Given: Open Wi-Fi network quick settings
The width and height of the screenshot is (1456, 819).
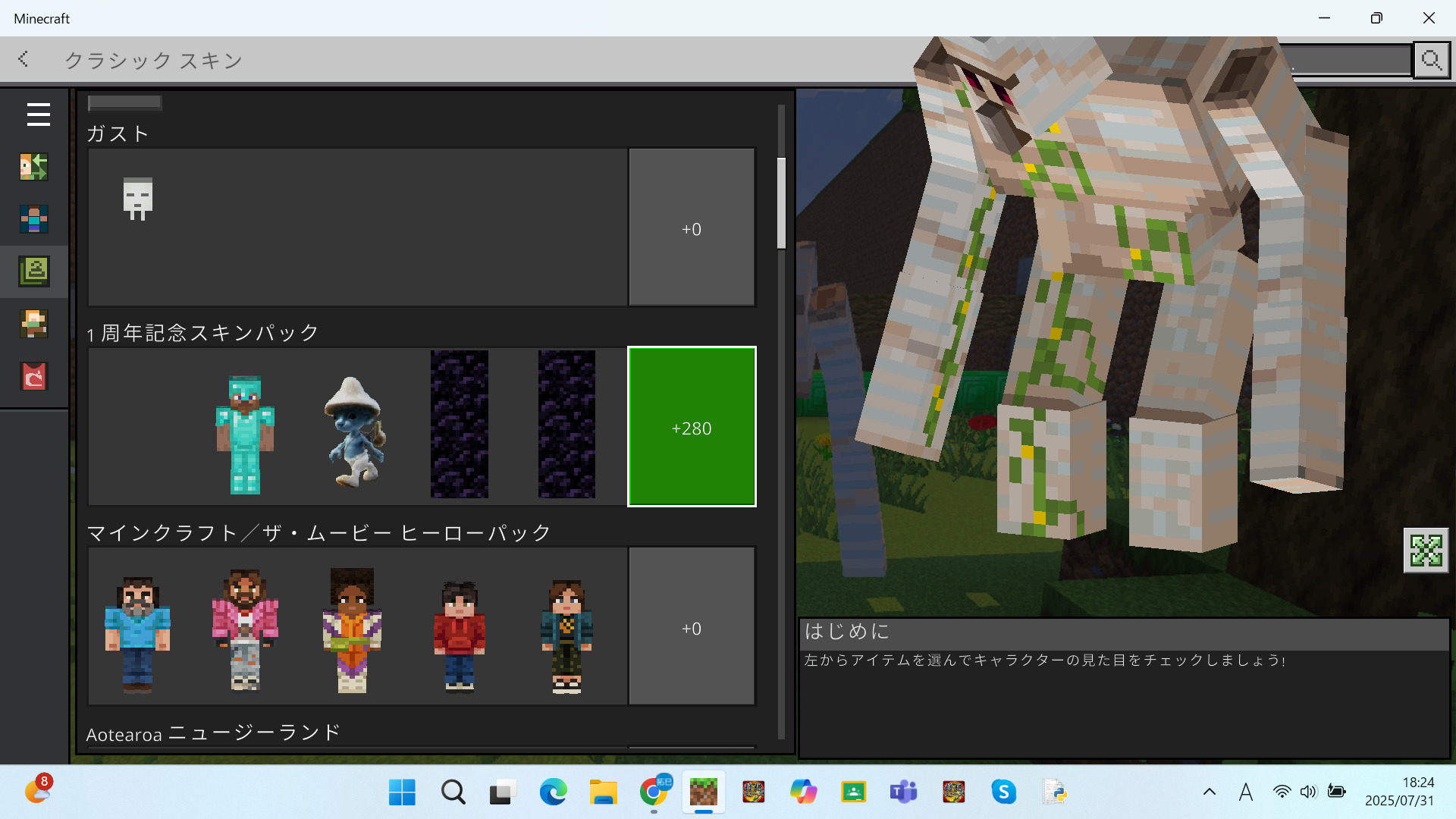Looking at the screenshot, I should click(x=1282, y=792).
